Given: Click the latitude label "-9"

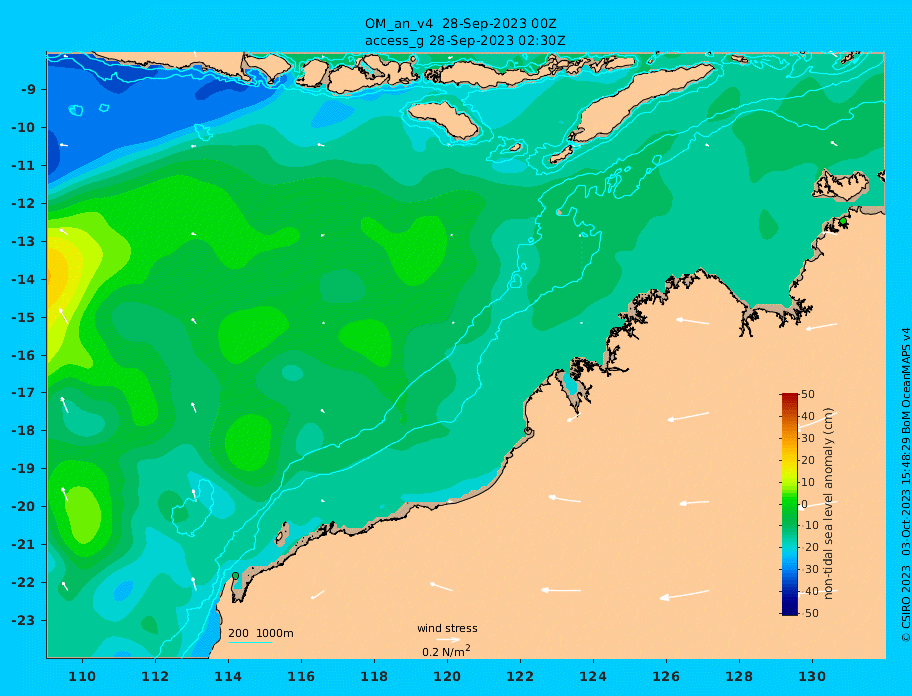Looking at the screenshot, I should click(x=29, y=90).
